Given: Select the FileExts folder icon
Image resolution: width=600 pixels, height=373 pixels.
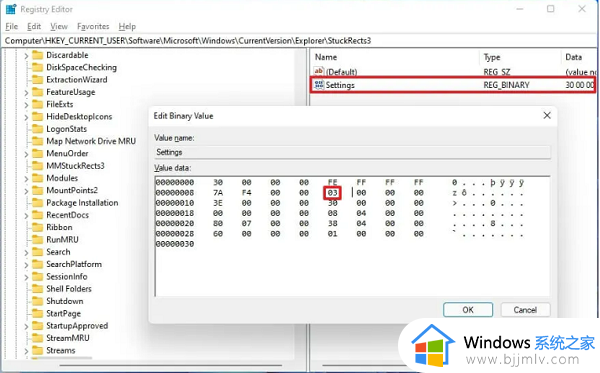Looking at the screenshot, I should [38, 104].
